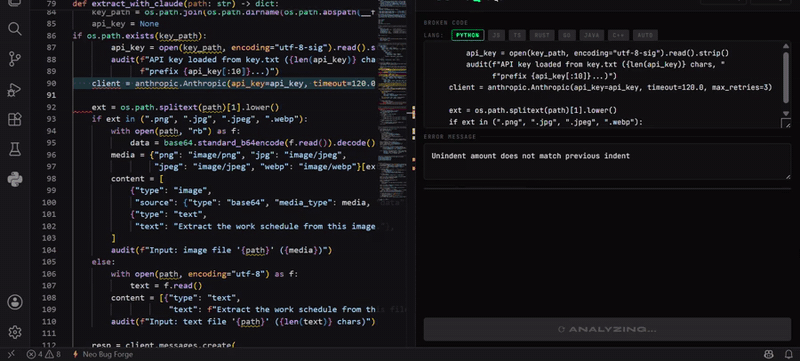Click the Broken Code scrollbar up arrow
This screenshot has width=800, height=361.
pyautogui.click(x=786, y=46)
